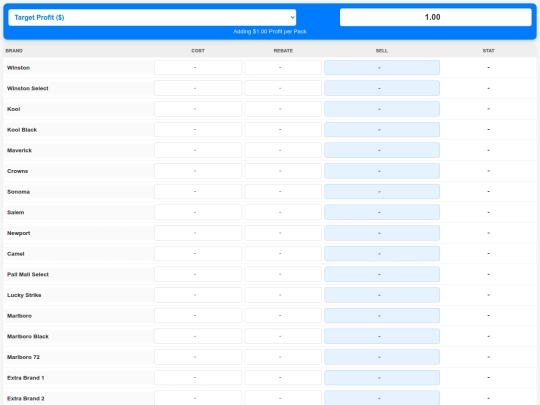This screenshot has width=540, height=405.
Task: Click the COST column header
Action: (x=198, y=51)
